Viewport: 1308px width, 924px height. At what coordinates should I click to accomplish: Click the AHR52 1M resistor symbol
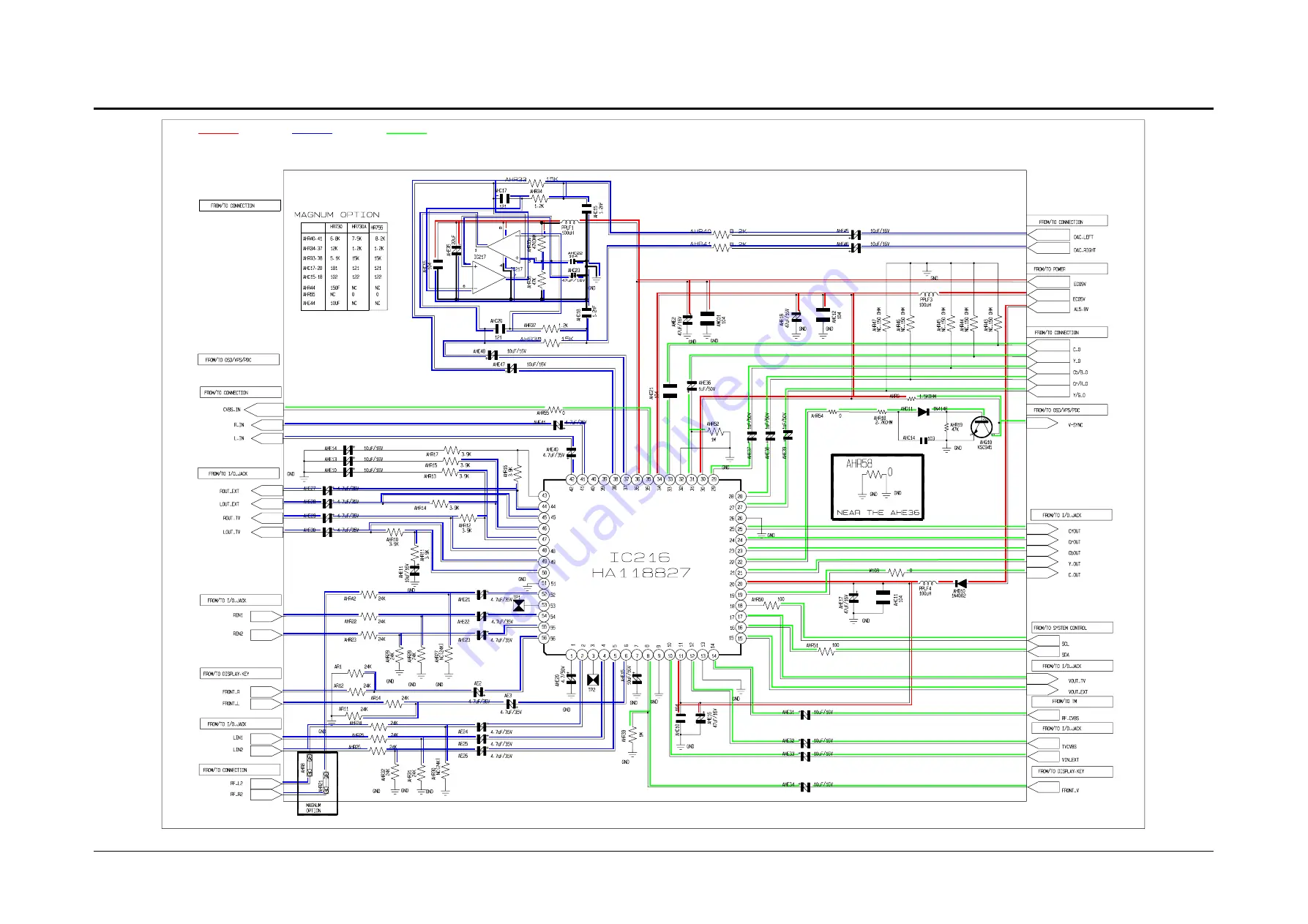715,432
